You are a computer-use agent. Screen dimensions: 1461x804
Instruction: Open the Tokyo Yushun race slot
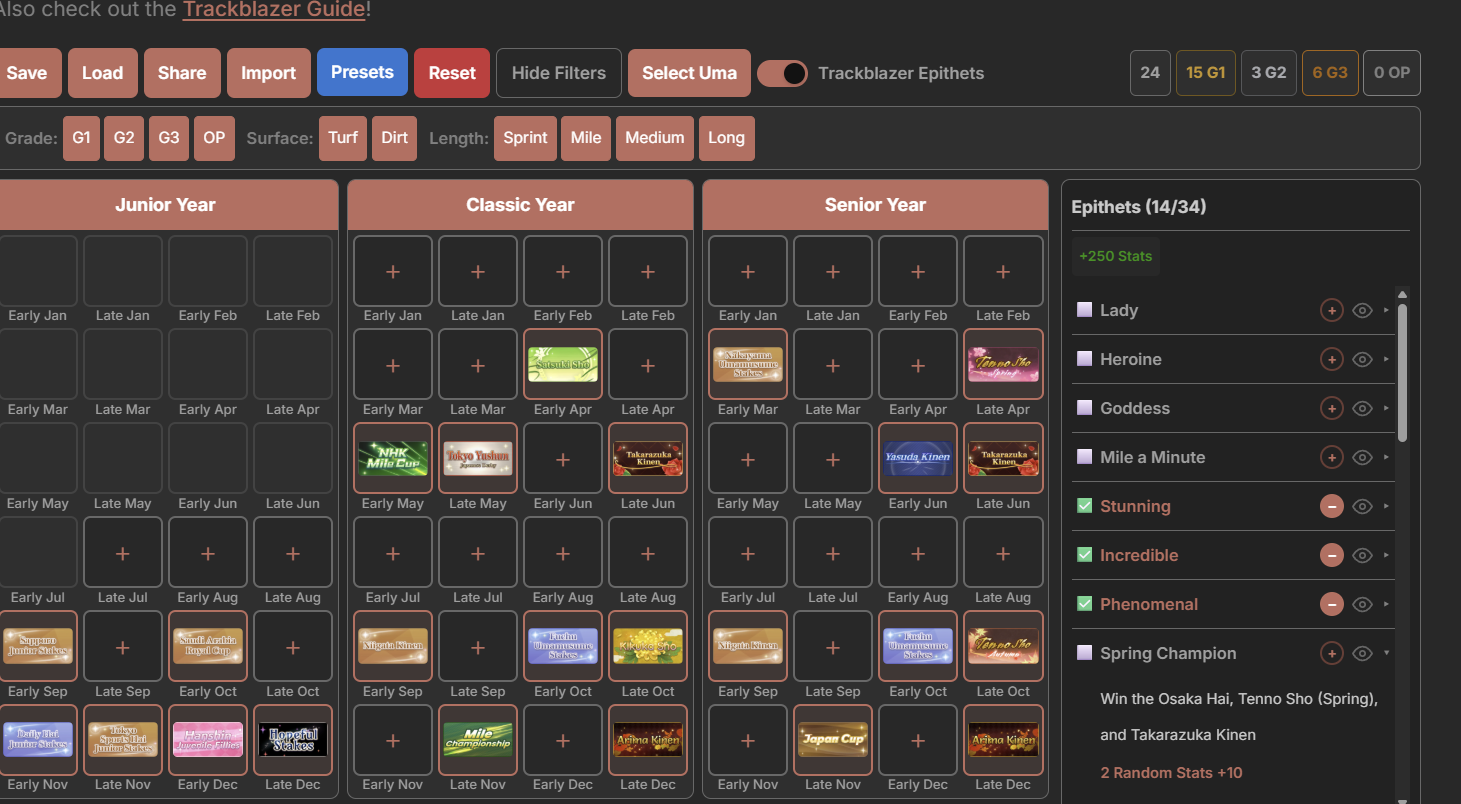[478, 459]
